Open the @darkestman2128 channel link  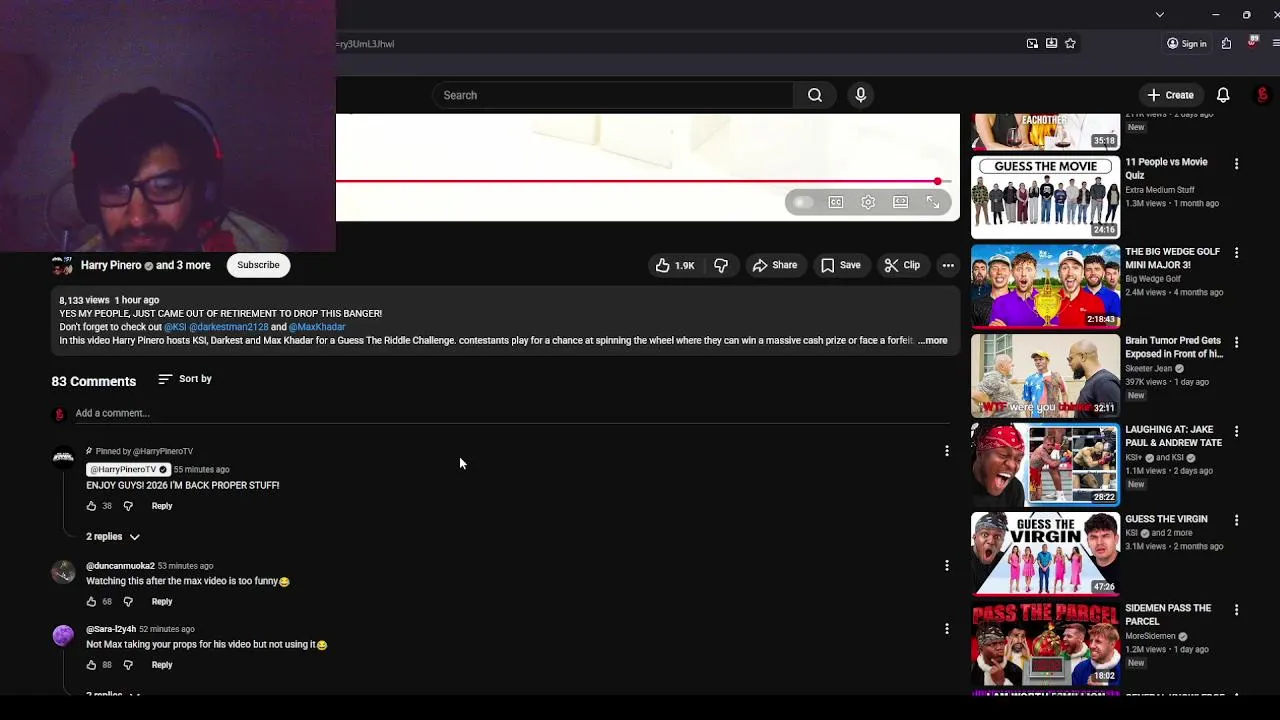coord(228,327)
